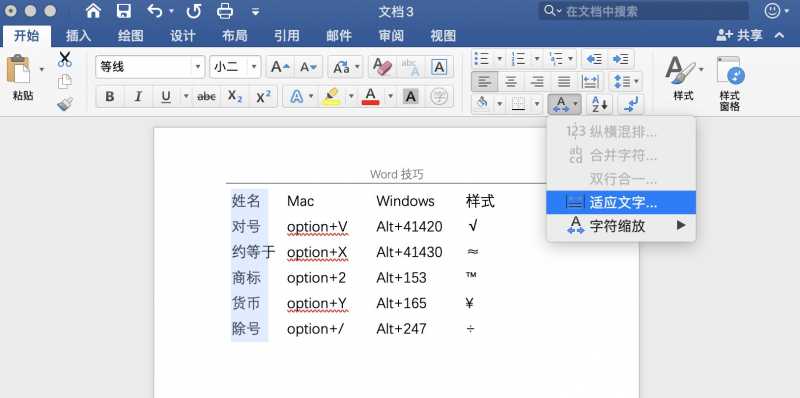The image size is (800, 398).
Task: Open the change case Aa dropdown
Action: [x=345, y=67]
